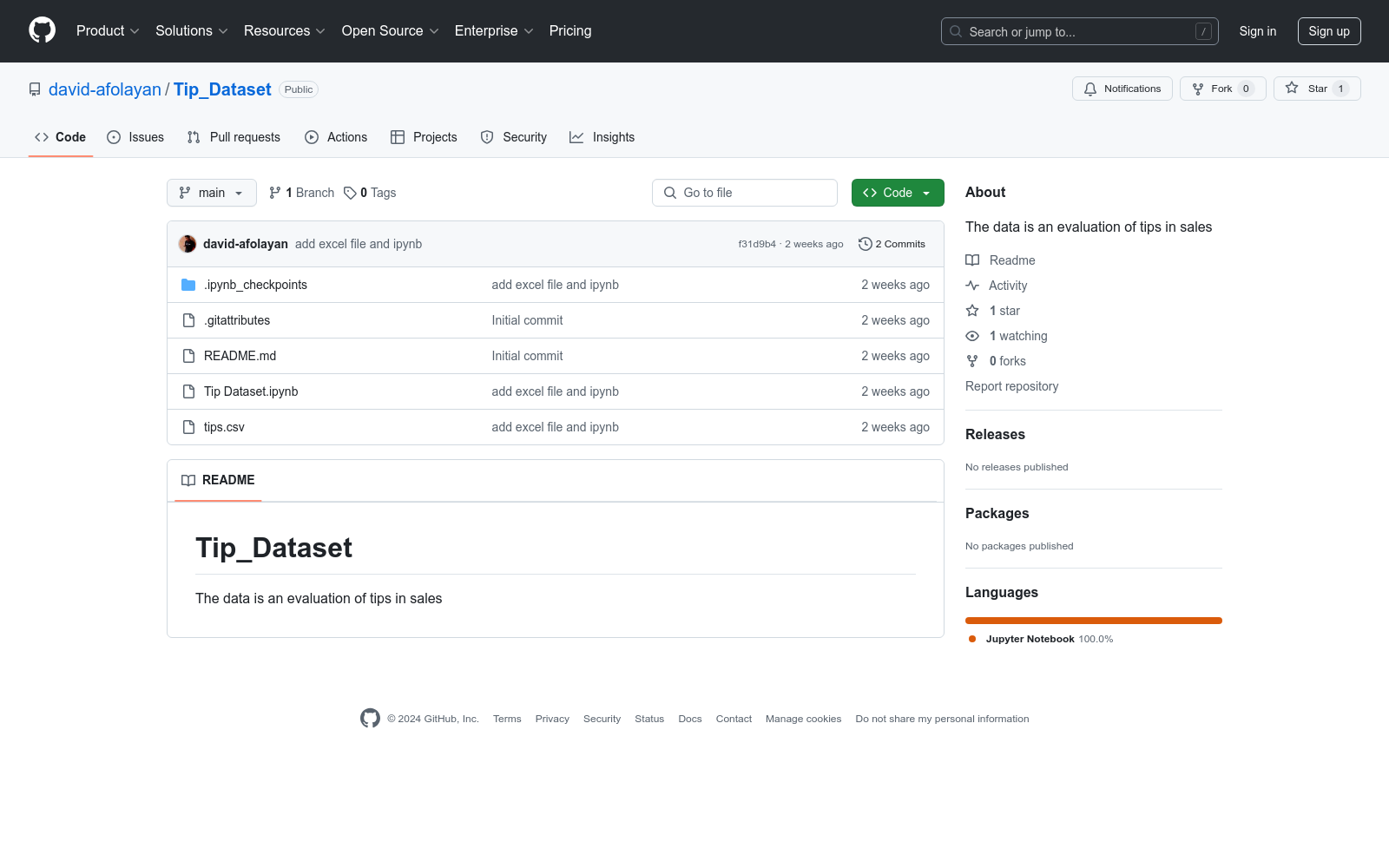Screen dimensions: 1389x868
Task: Click the GitHub logo in header
Action: (42, 30)
